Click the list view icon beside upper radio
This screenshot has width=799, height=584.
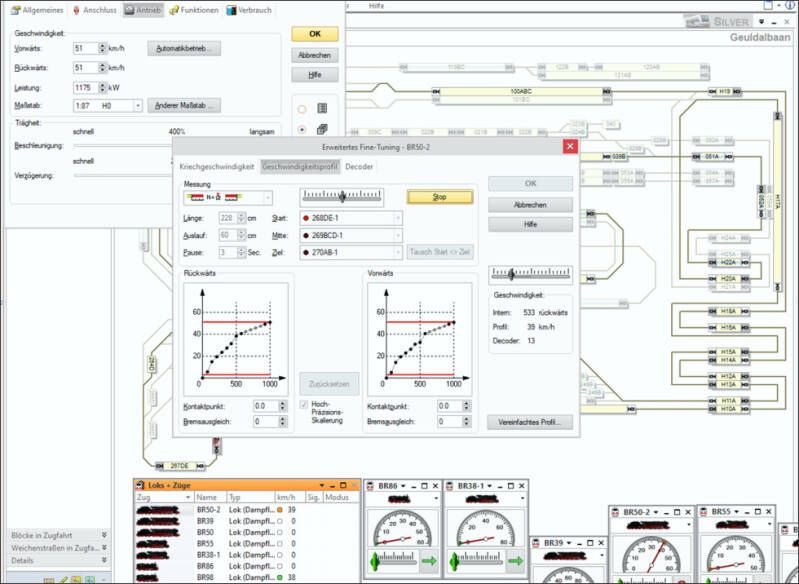click(x=322, y=109)
